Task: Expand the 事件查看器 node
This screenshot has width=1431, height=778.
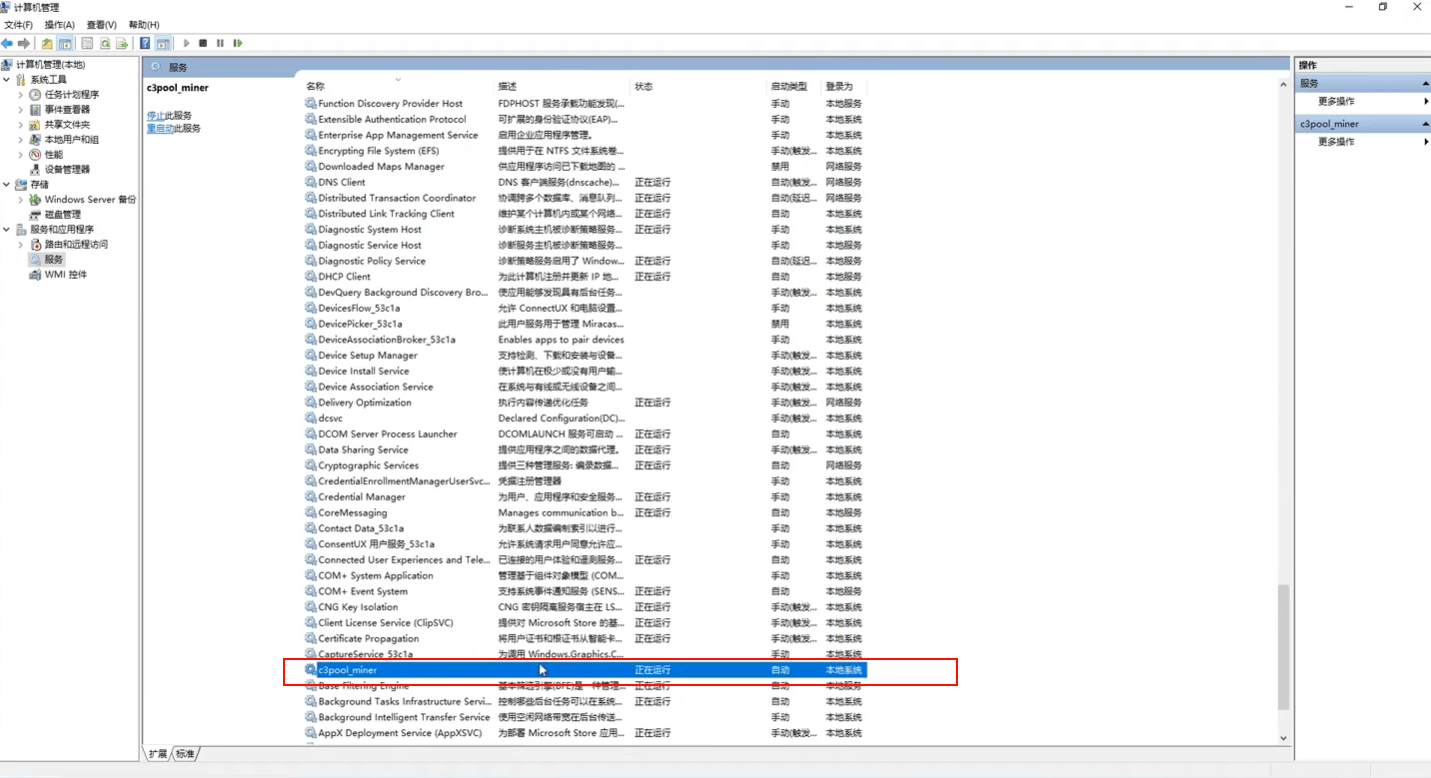Action: (21, 110)
